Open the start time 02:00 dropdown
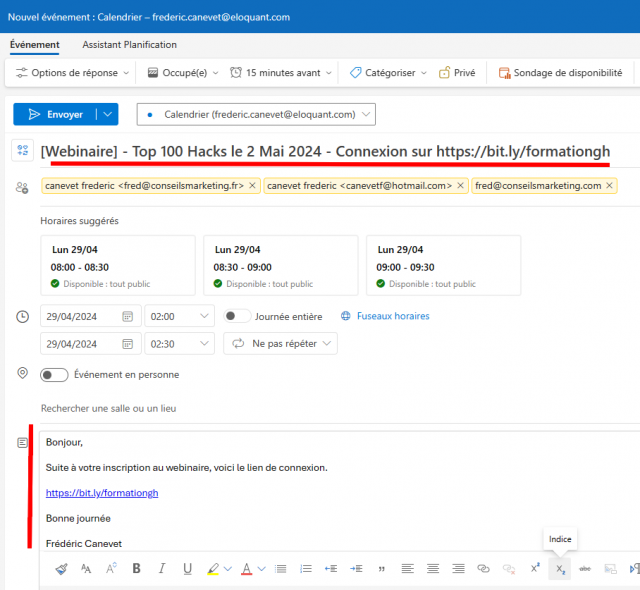Screen dimensions: 640x590 [x=180, y=316]
